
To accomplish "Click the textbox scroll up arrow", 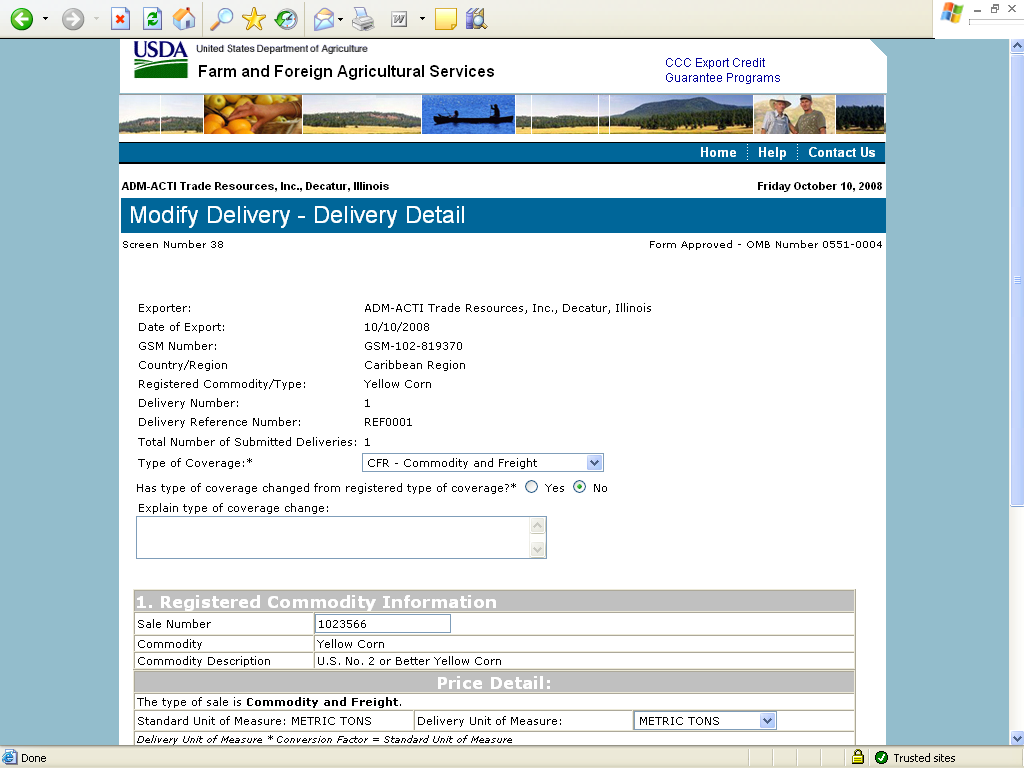I will coord(537,526).
